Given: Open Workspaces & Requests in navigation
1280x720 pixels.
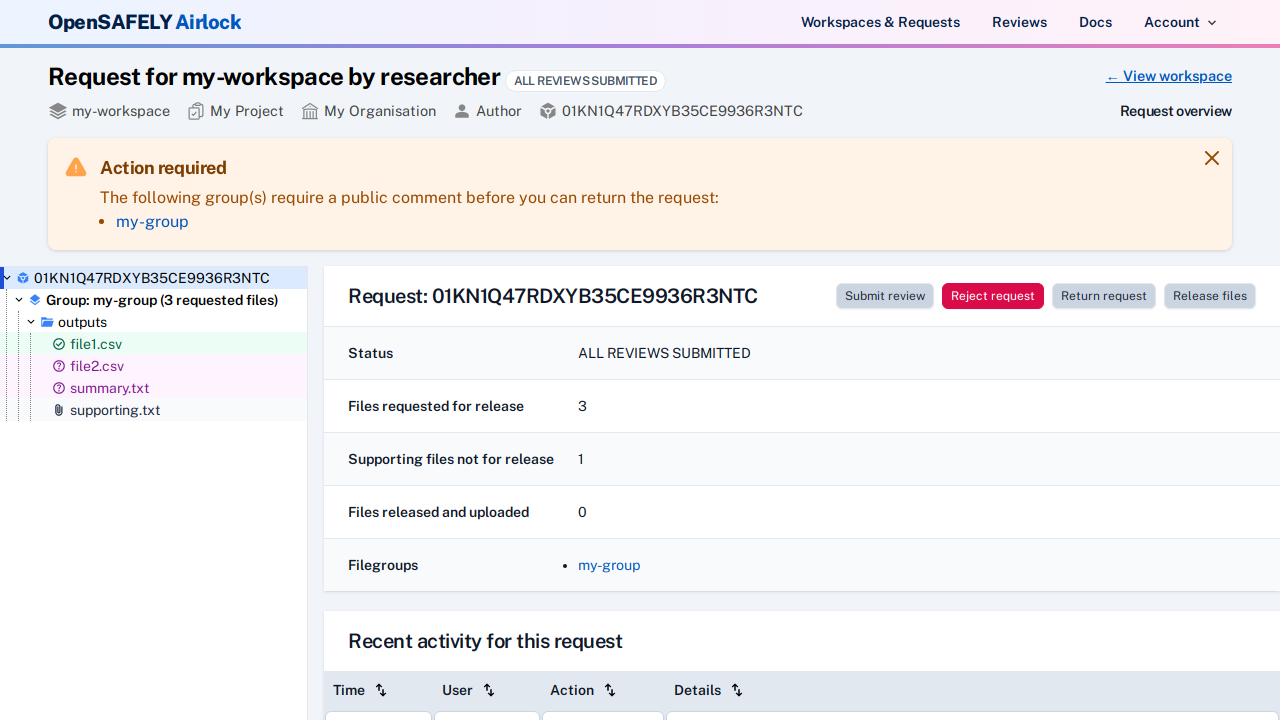Looking at the screenshot, I should point(880,22).
